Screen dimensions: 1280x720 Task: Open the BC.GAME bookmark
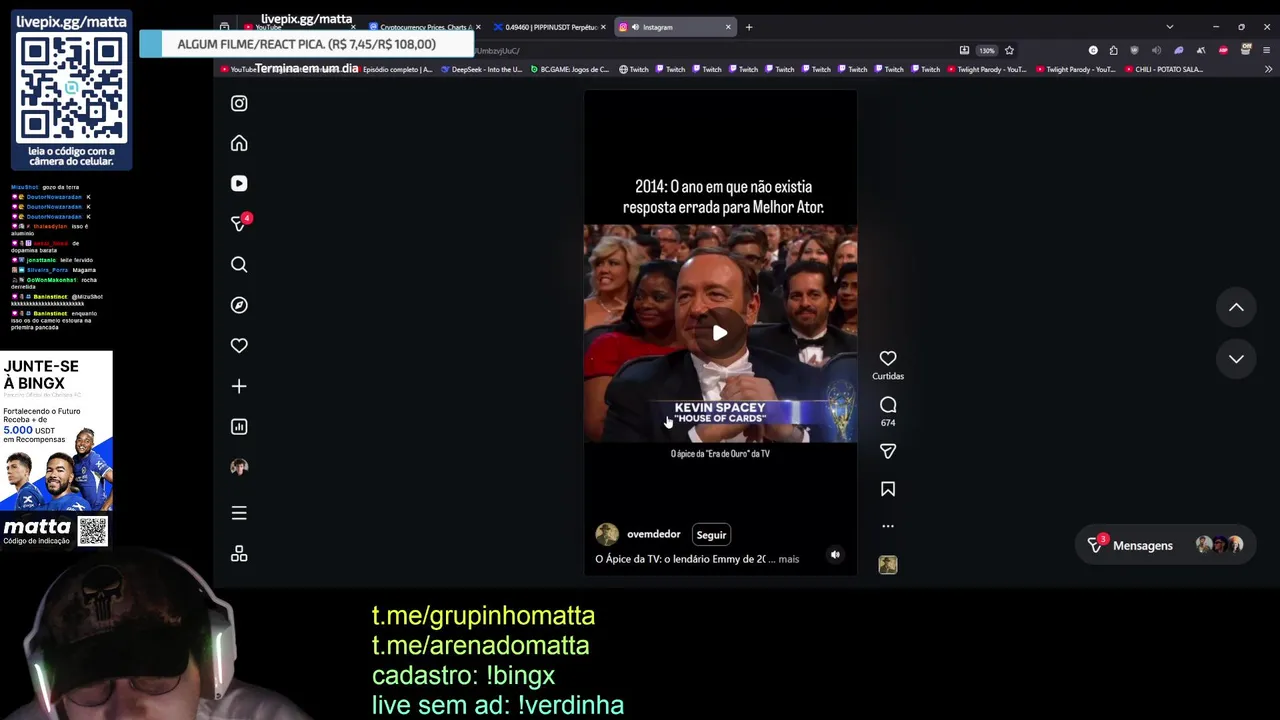[x=569, y=69]
